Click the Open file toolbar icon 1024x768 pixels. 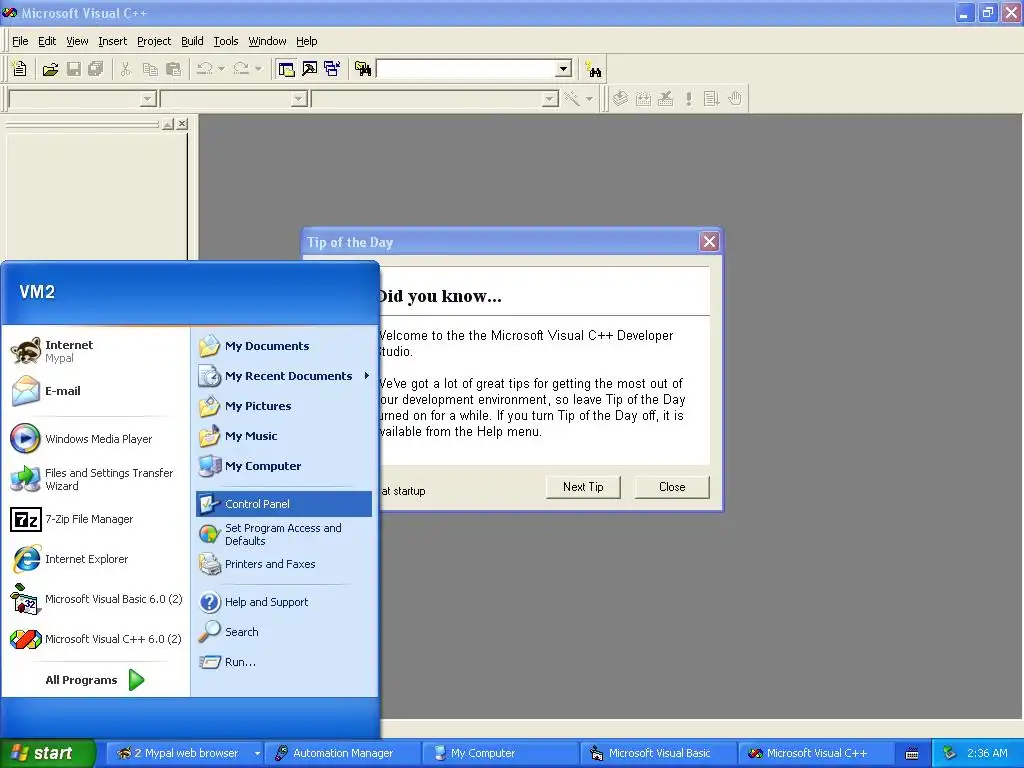pos(50,69)
